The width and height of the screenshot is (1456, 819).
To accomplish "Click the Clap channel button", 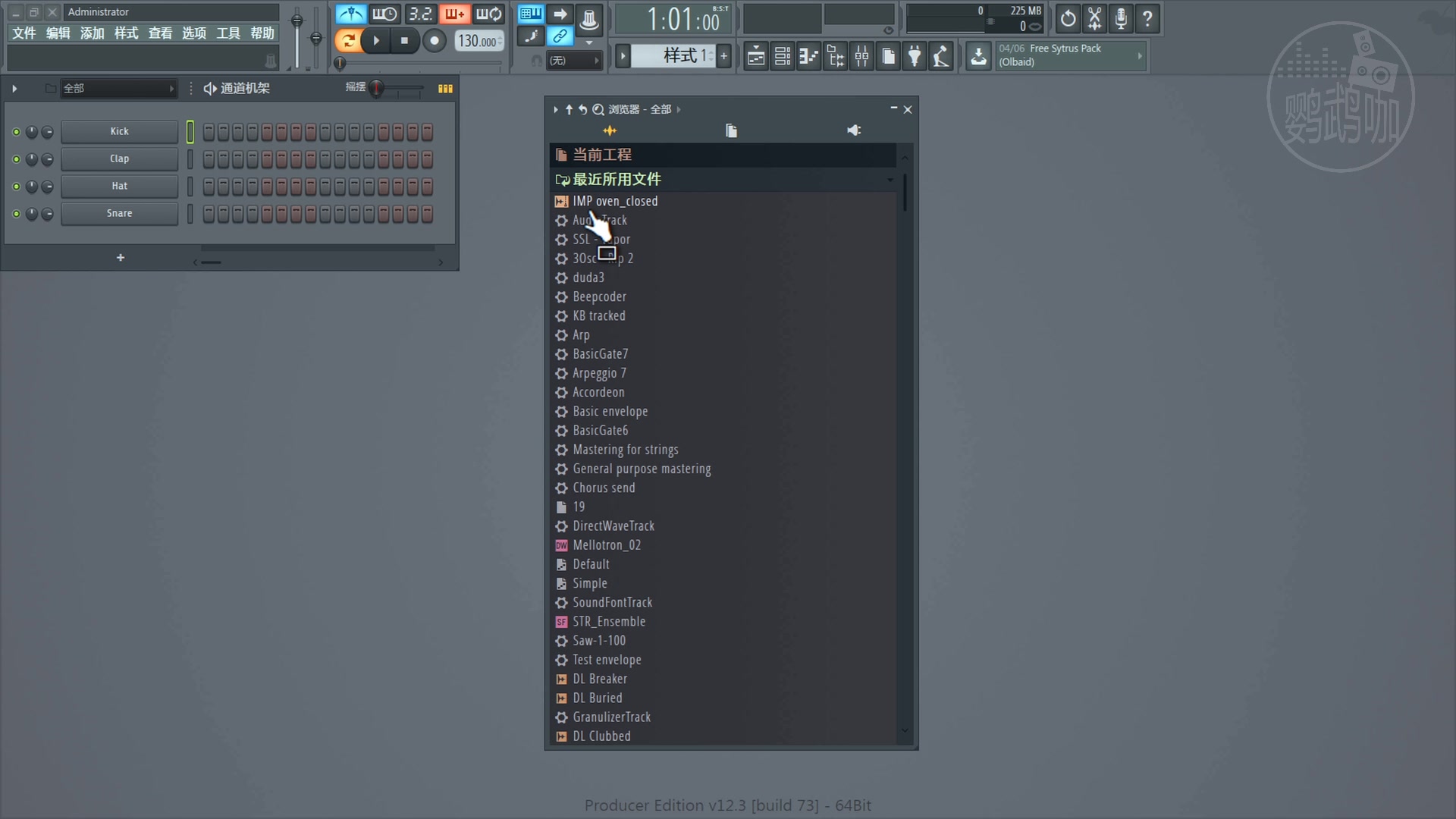I will [119, 159].
